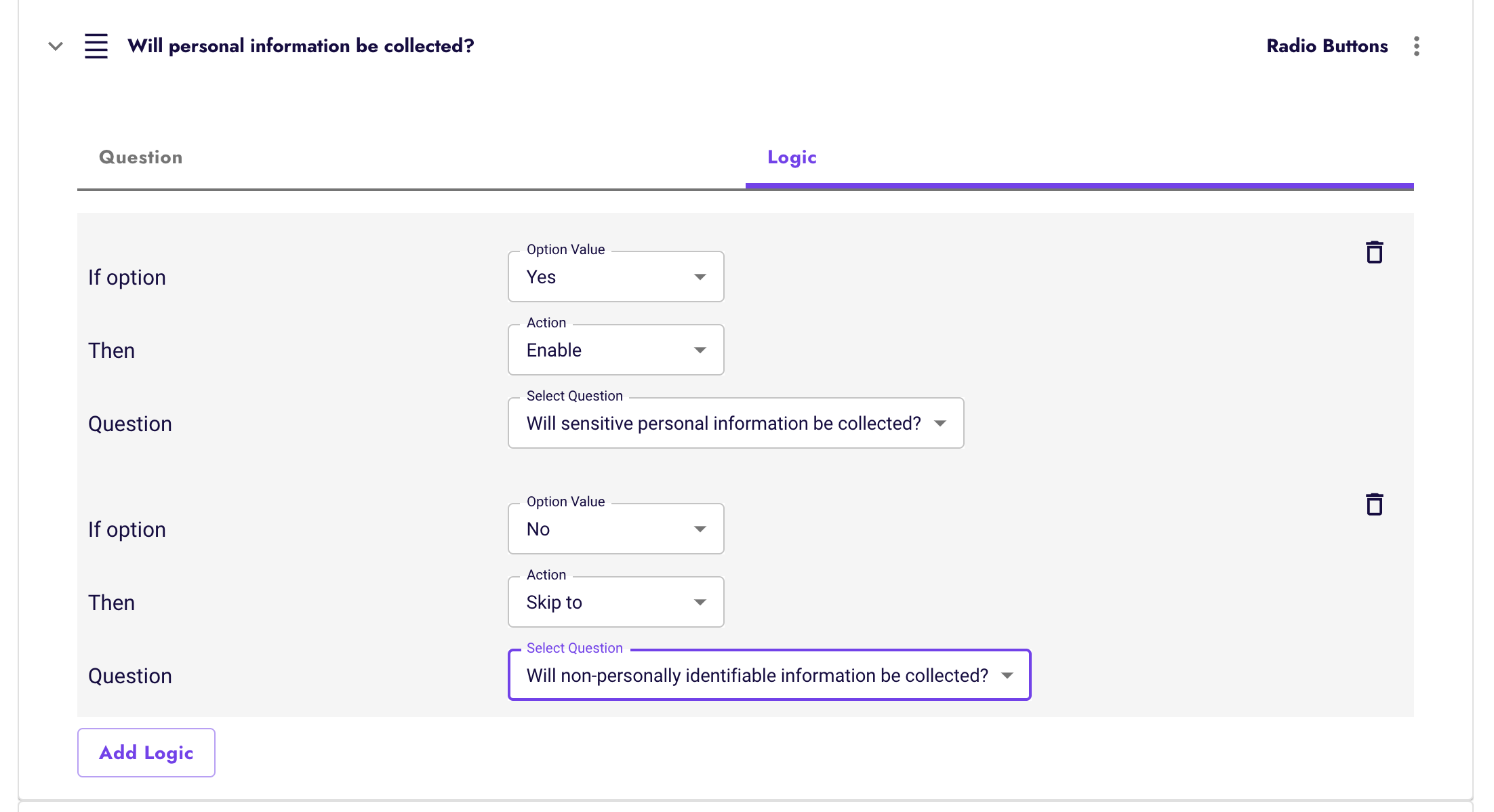Image resolution: width=1494 pixels, height=812 pixels.
Task: Click the dropdown arrow in the Enable Action field
Action: [x=700, y=350]
